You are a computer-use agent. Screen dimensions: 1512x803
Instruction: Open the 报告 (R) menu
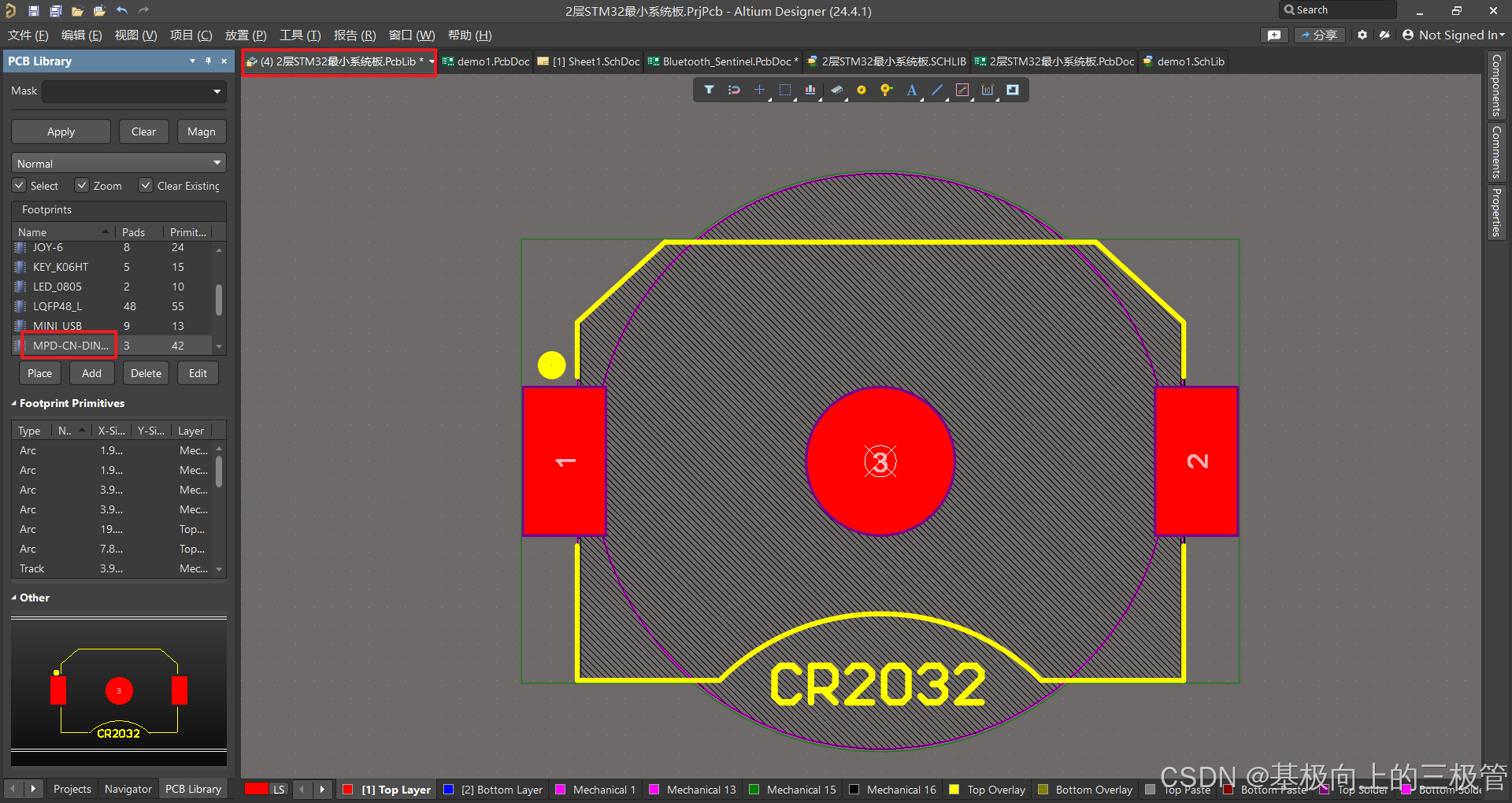(x=355, y=35)
